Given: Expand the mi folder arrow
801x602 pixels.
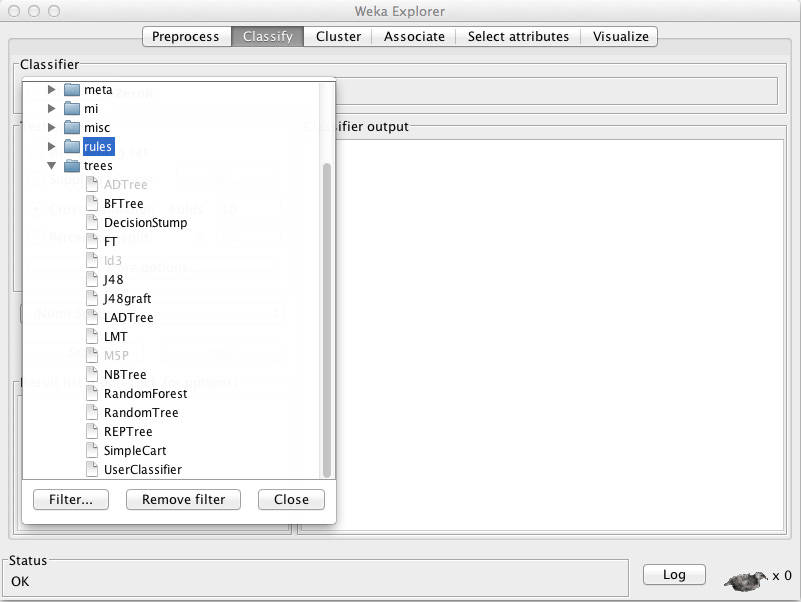Looking at the screenshot, I should pyautogui.click(x=51, y=108).
